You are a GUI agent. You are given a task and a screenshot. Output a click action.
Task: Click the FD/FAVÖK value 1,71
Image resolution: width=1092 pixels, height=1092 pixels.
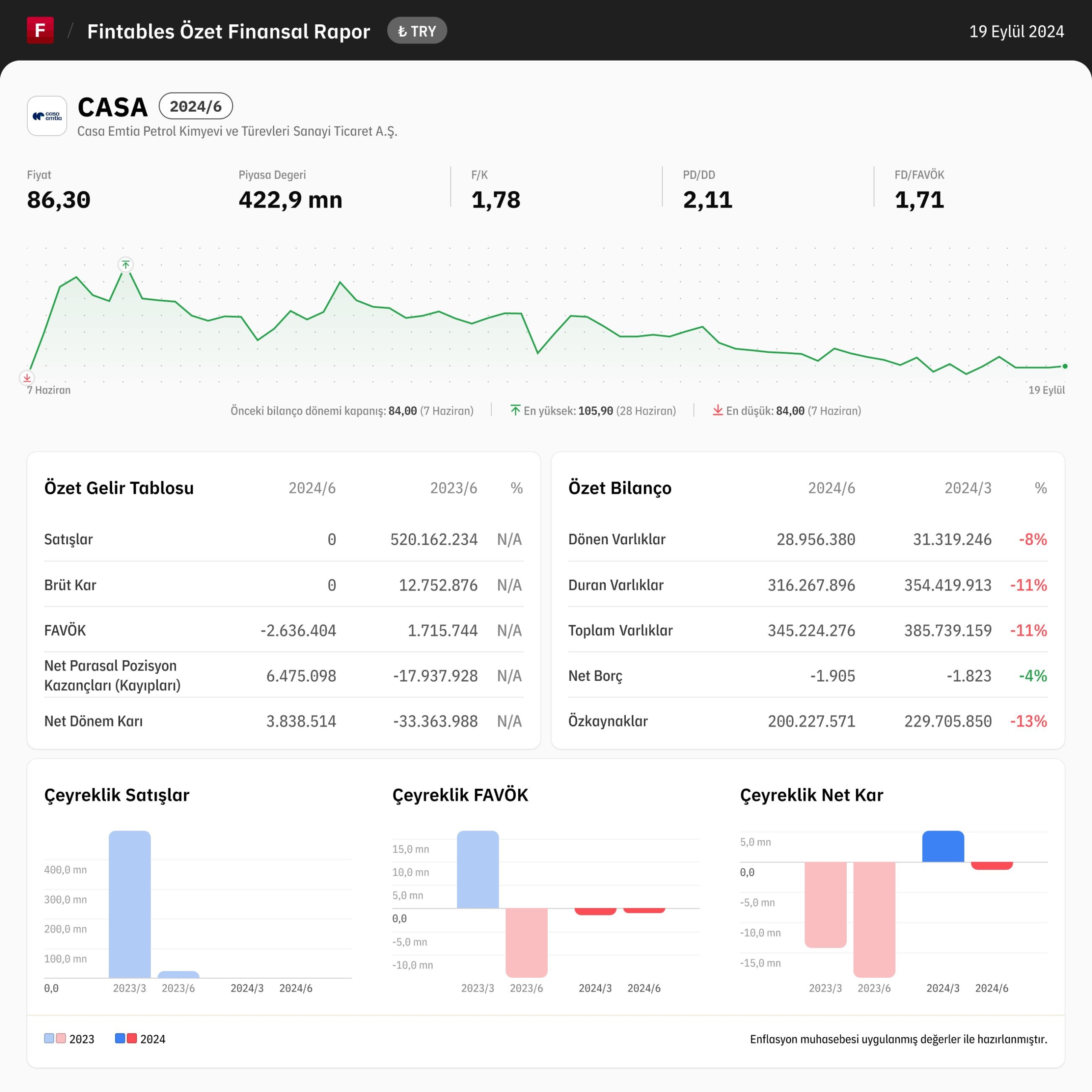(x=919, y=200)
